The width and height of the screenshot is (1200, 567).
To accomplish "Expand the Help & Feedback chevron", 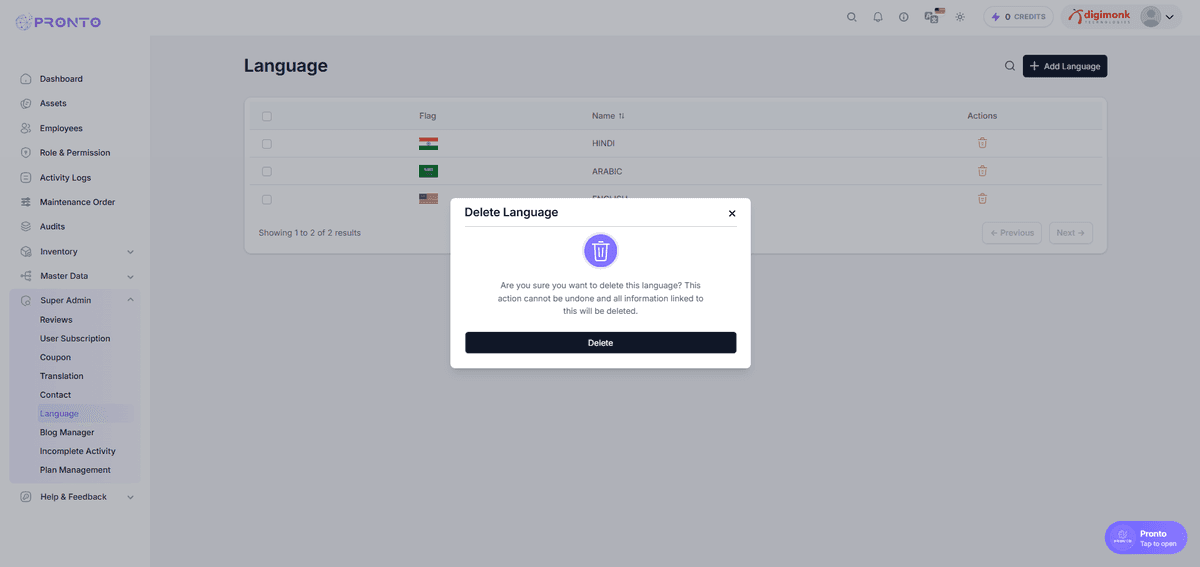I will click(130, 497).
